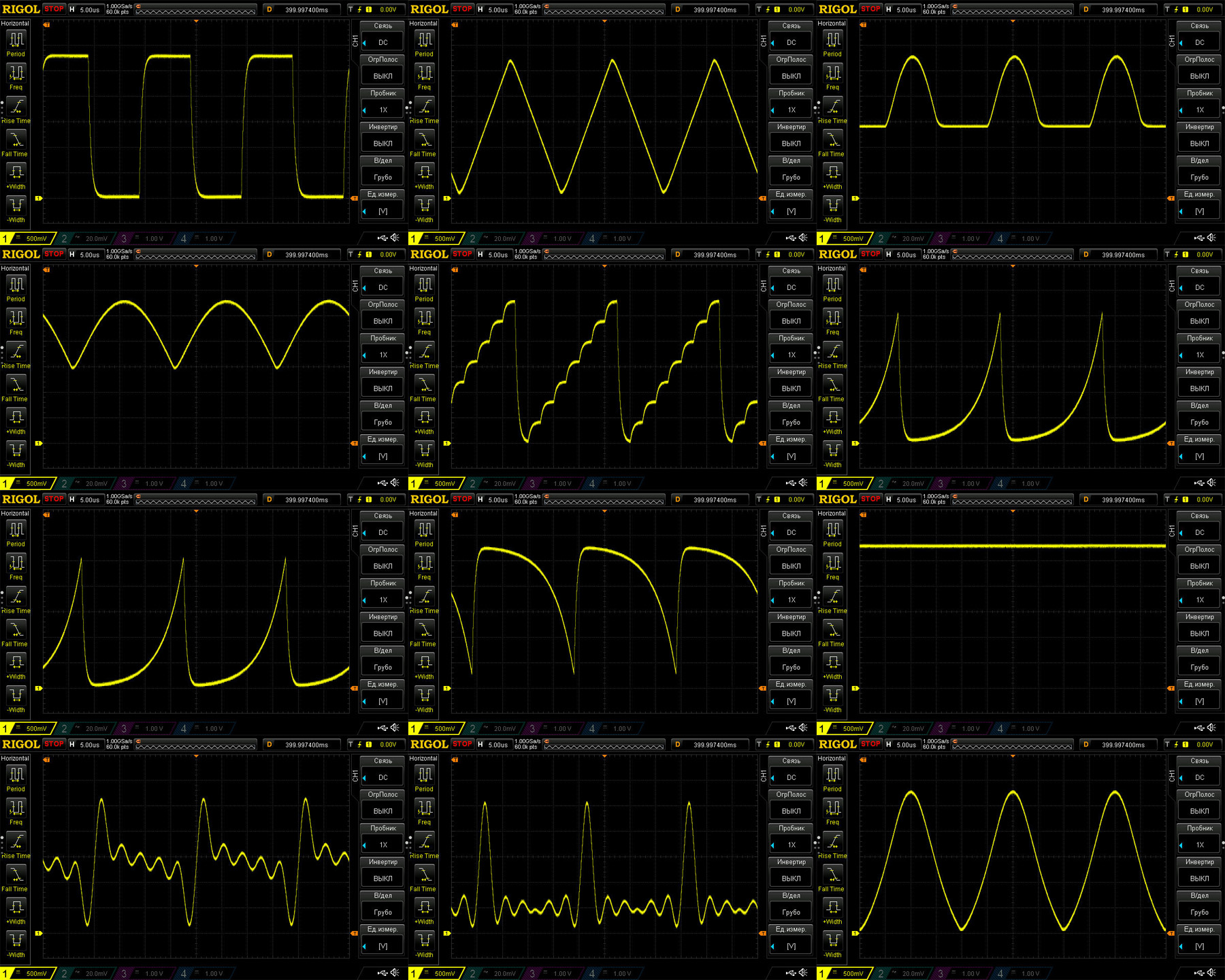Click the USB icon in triangle wave panel
This screenshot has width=1225, height=980.
point(790,238)
